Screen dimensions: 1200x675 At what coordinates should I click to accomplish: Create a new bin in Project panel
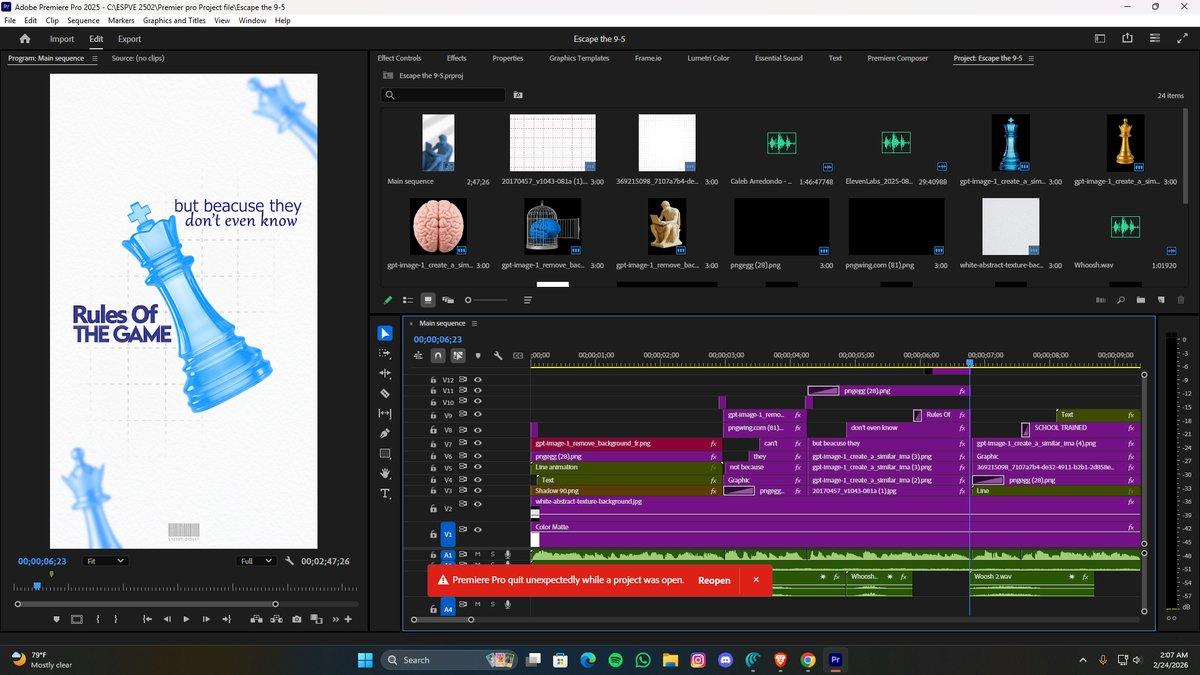click(x=1141, y=299)
